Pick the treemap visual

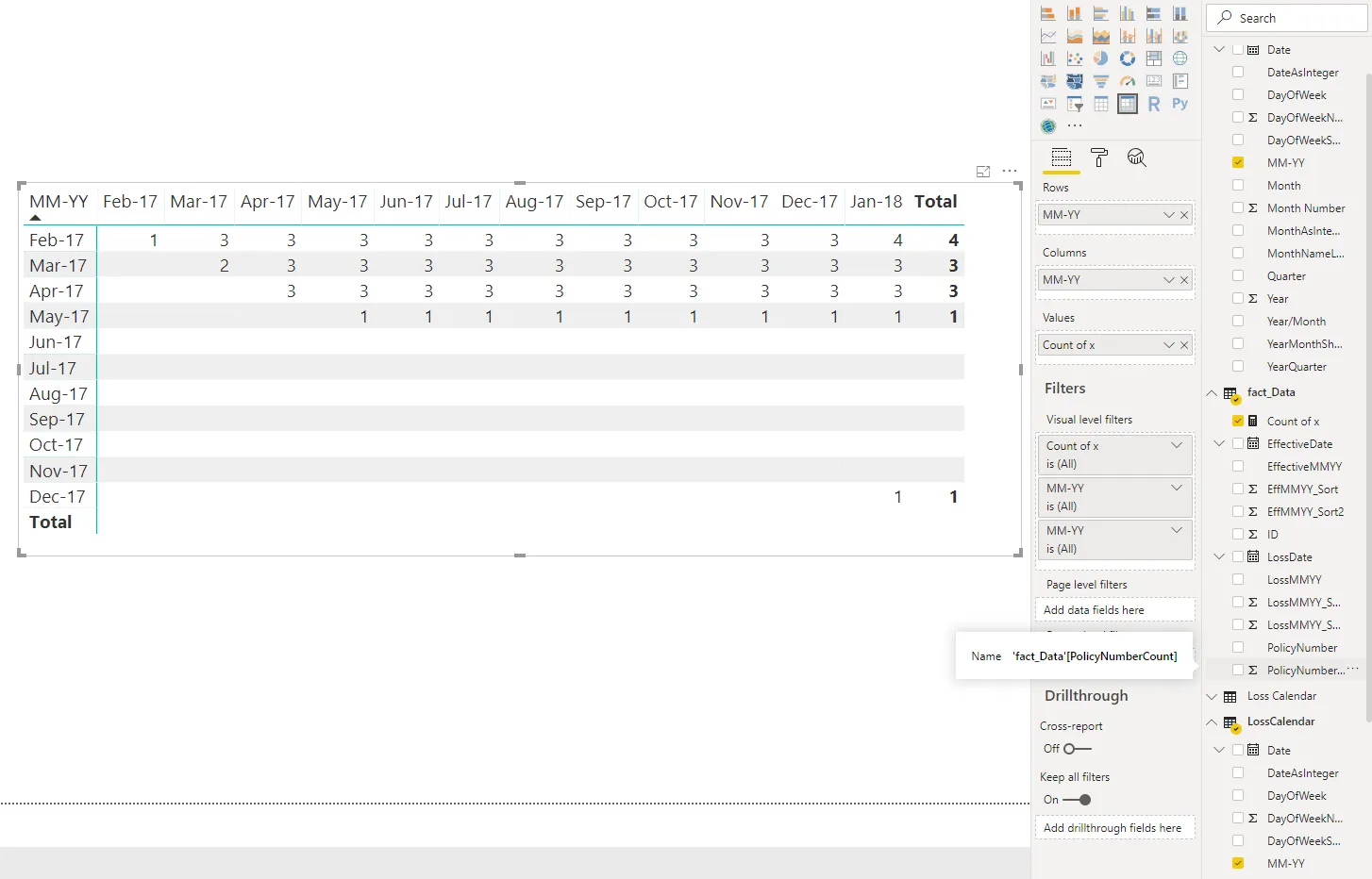(1154, 58)
